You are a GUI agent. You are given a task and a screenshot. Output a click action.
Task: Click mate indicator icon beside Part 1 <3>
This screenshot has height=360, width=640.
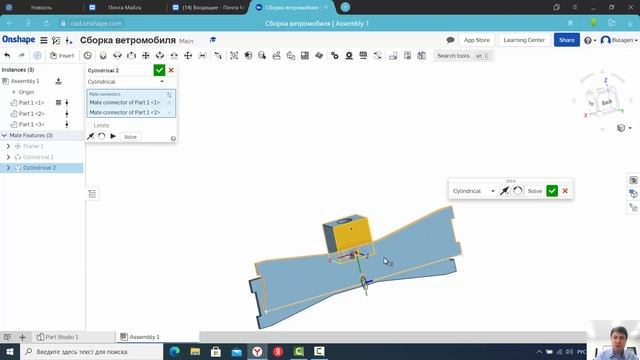pyautogui.click(x=67, y=124)
